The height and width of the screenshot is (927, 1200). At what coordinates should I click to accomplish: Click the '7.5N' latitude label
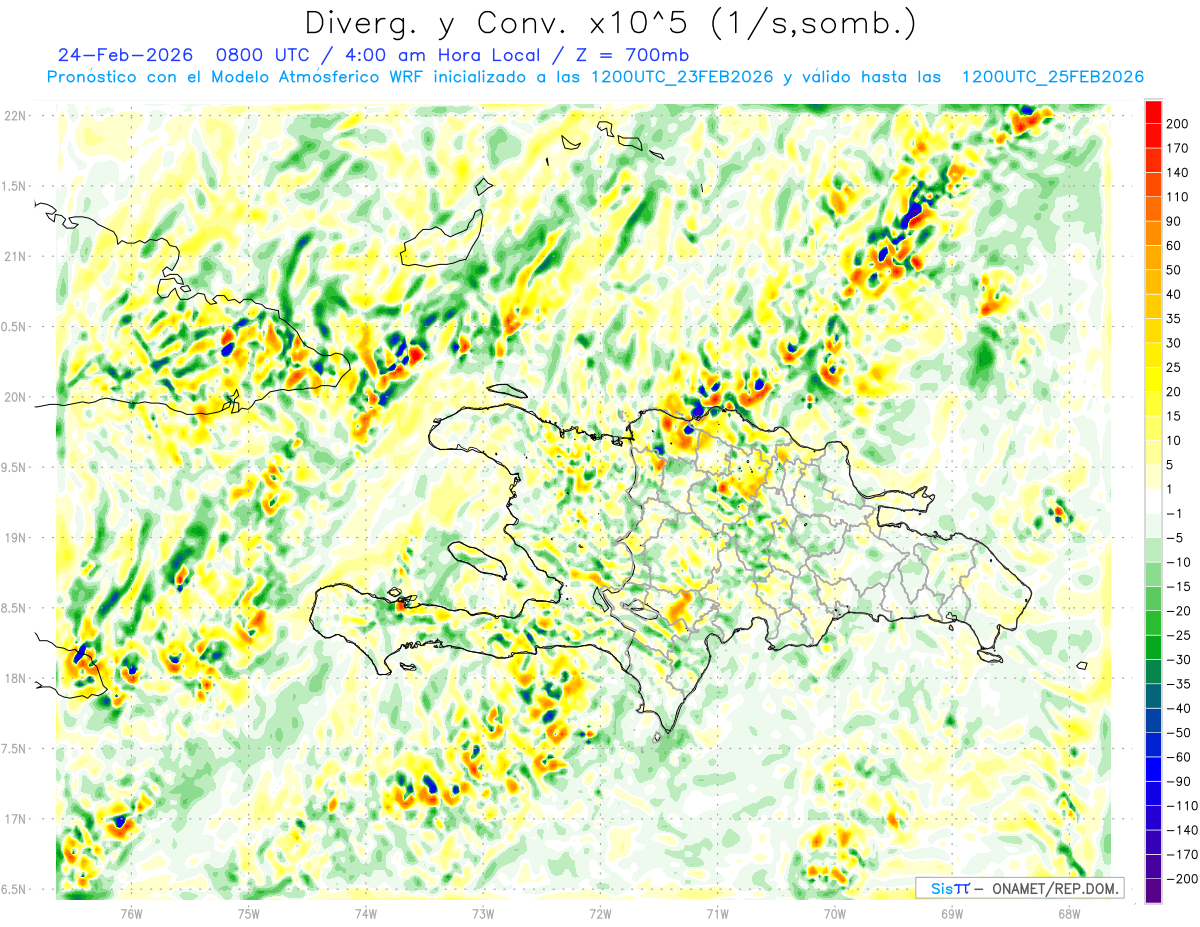tap(15, 749)
